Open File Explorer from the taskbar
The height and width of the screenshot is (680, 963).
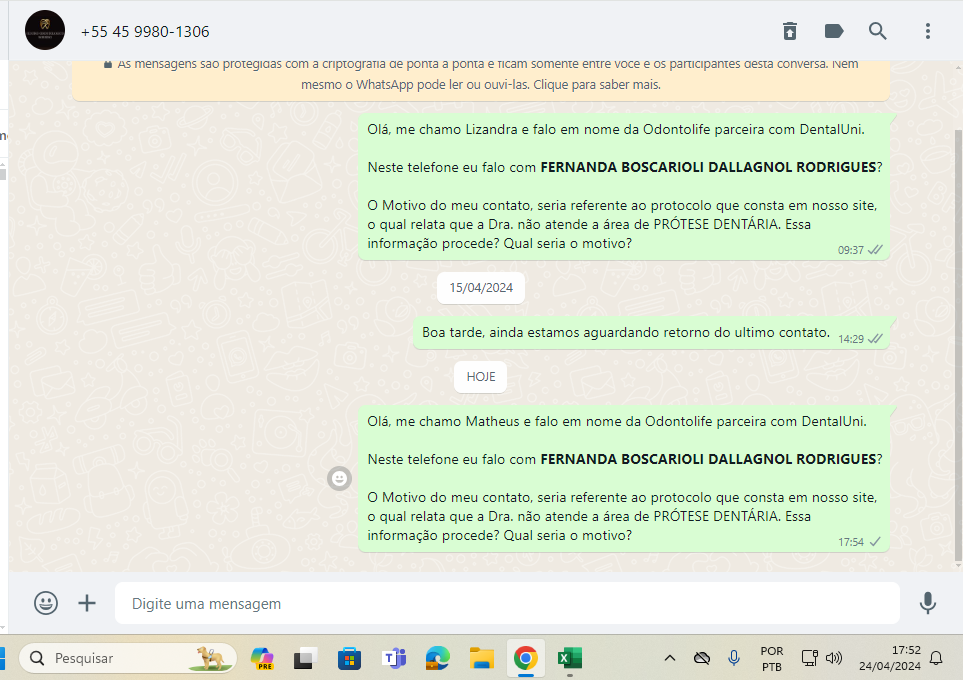pos(482,658)
